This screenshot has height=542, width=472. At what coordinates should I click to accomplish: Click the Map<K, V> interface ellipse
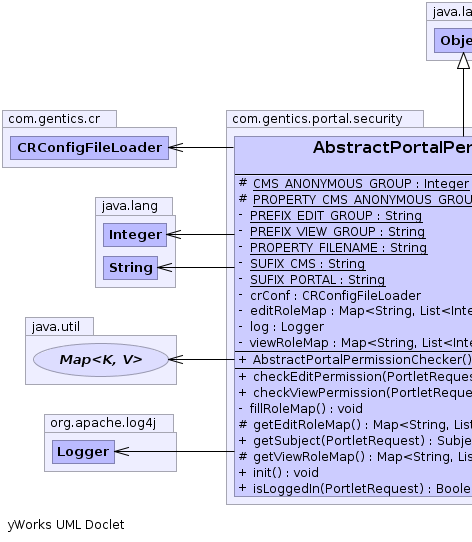pyautogui.click(x=101, y=360)
